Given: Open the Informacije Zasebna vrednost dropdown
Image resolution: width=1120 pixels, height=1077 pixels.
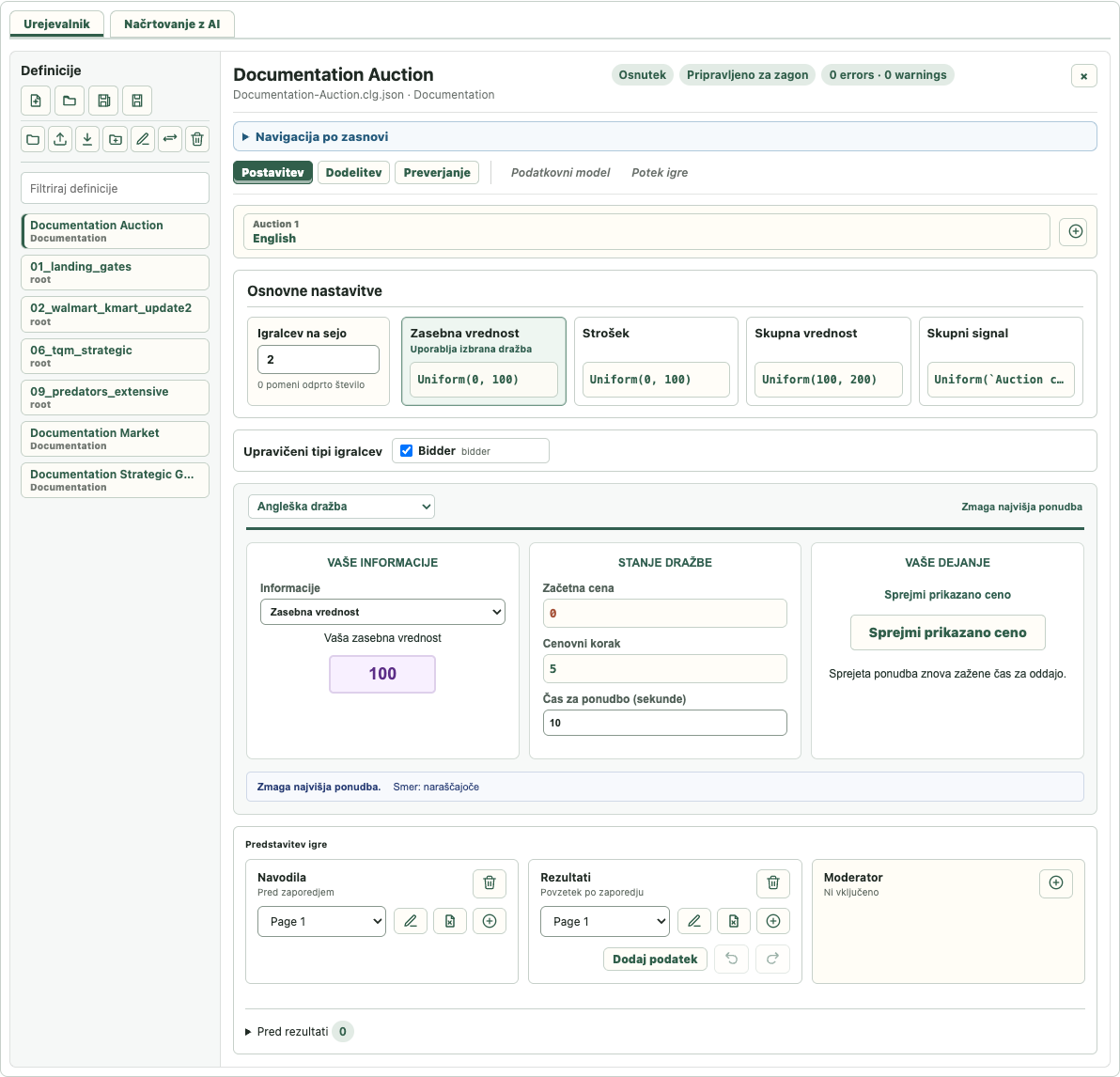Looking at the screenshot, I should 382,612.
